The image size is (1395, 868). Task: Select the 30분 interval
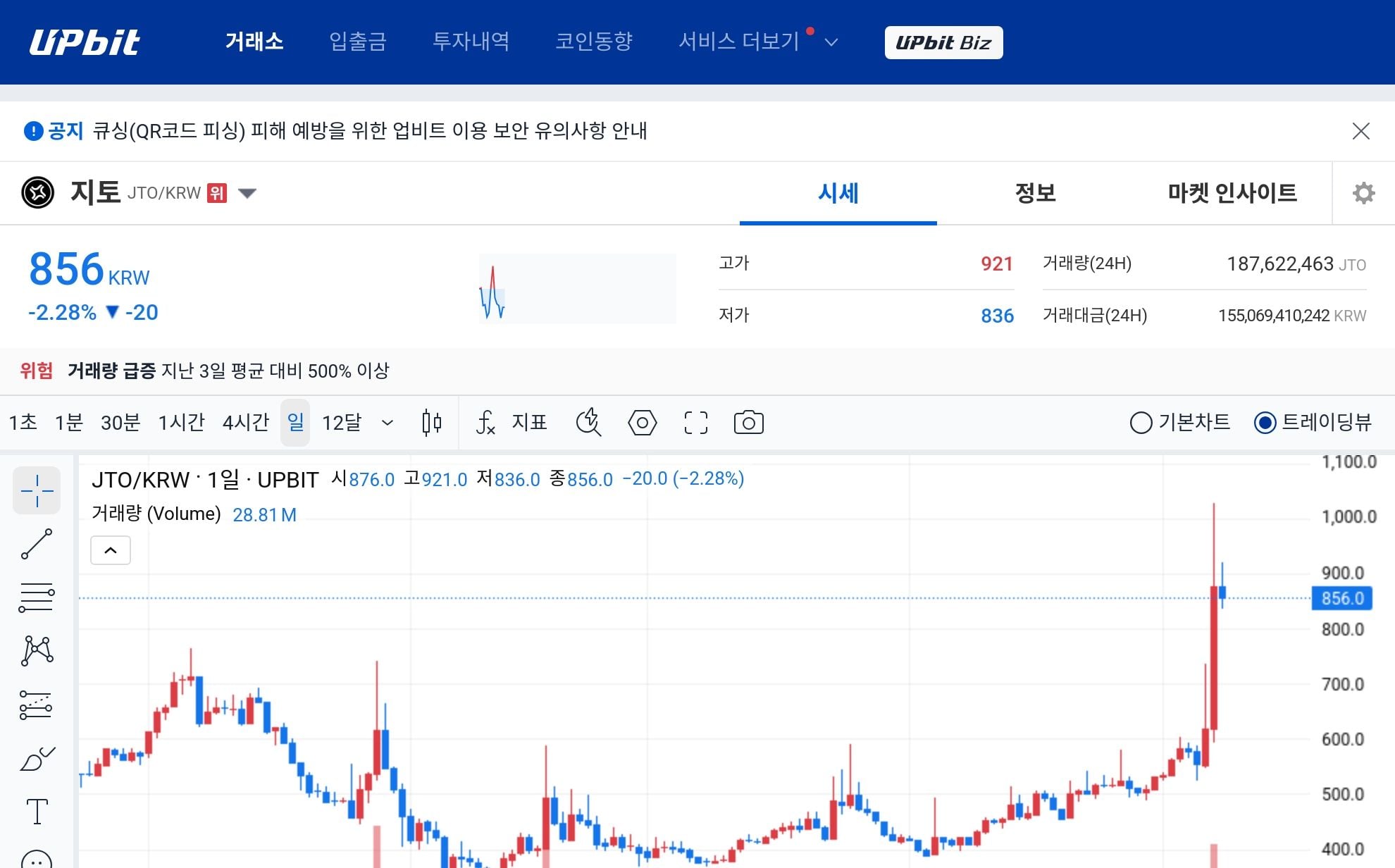[x=120, y=422]
